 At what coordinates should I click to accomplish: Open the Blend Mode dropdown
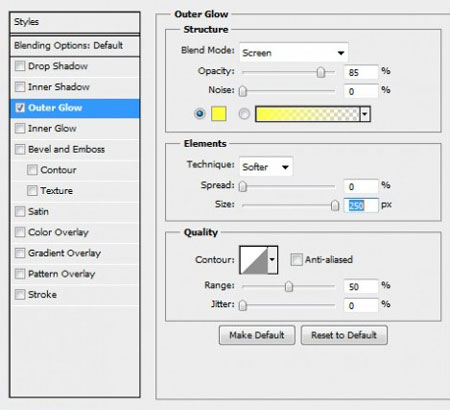point(294,52)
